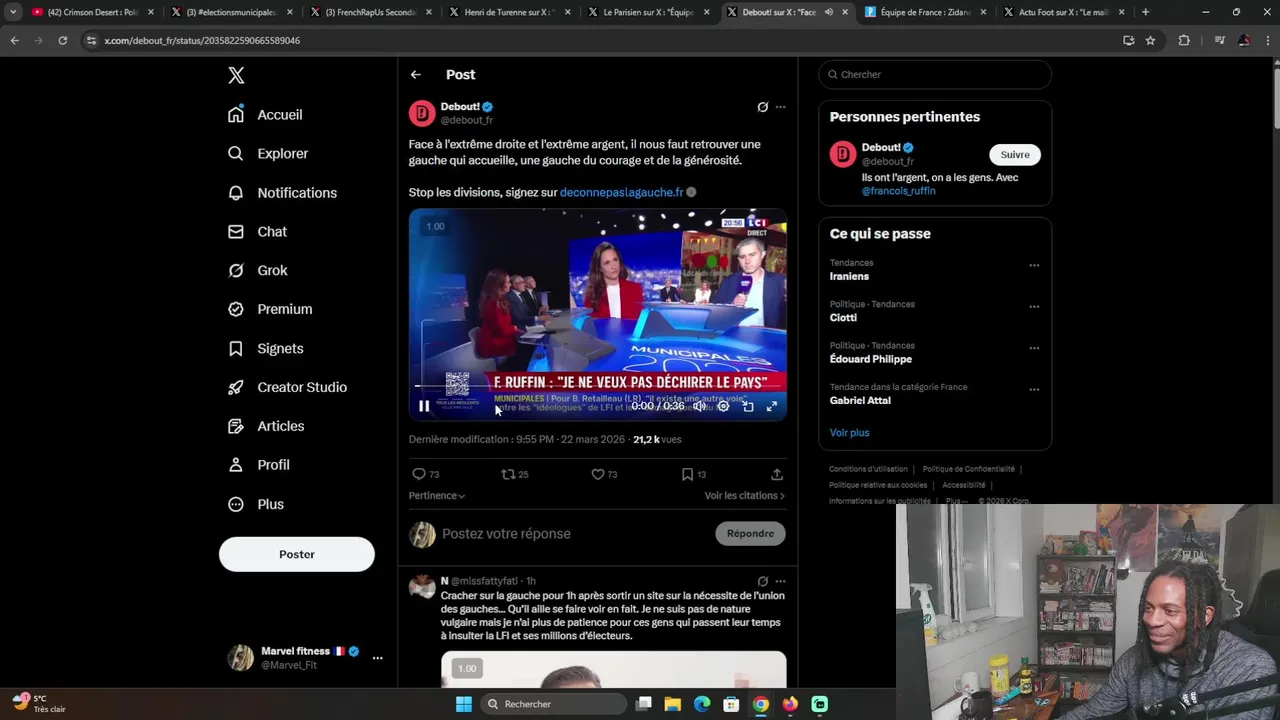
Task: Open the Plus more menu
Action: click(x=256, y=505)
